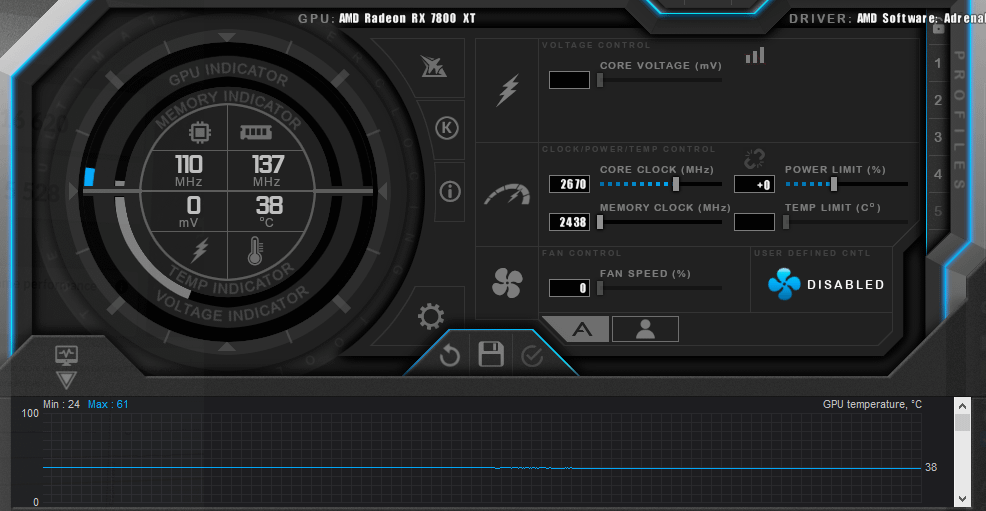
Task: Click the GPU chip icon in gauge
Action: (200, 132)
